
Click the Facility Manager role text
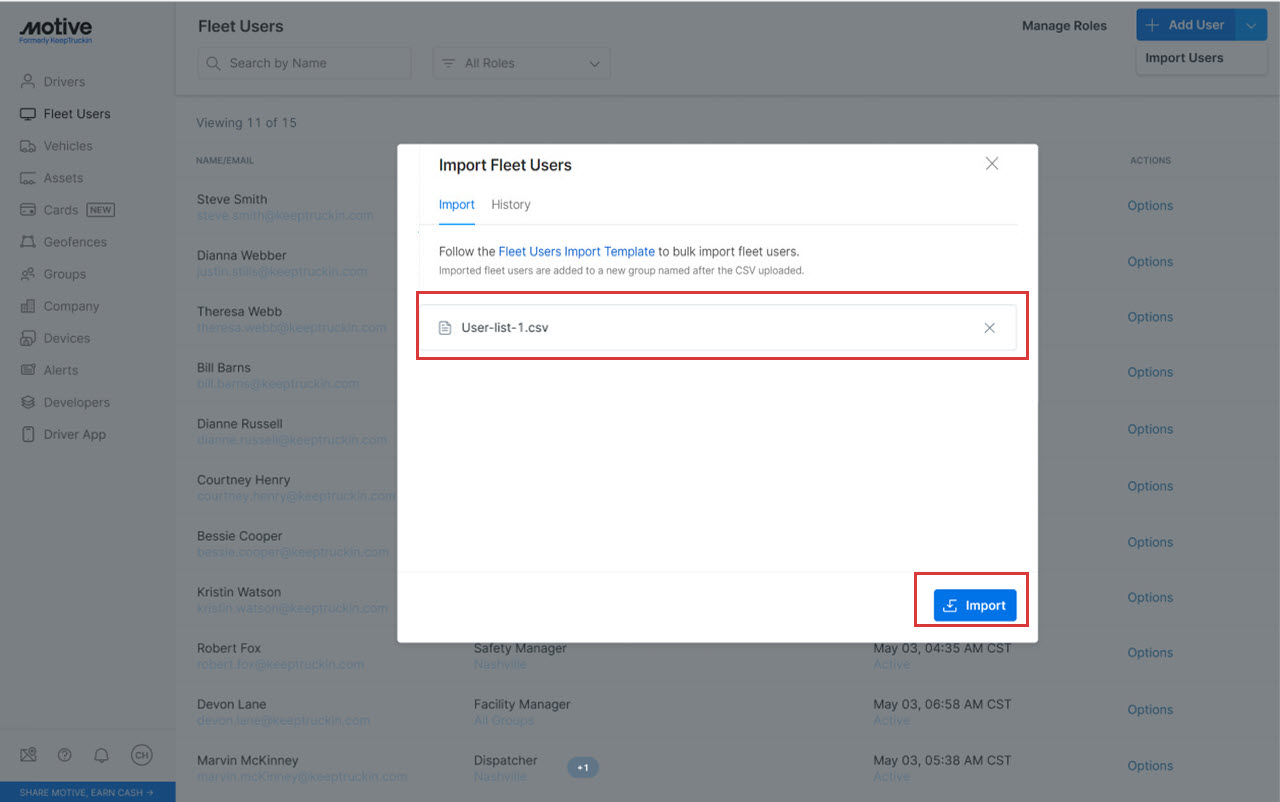522,704
